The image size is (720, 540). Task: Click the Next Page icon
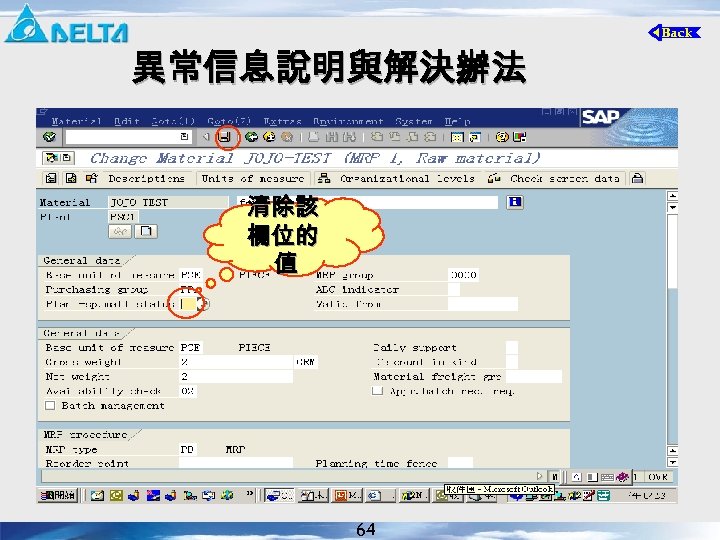point(413,137)
